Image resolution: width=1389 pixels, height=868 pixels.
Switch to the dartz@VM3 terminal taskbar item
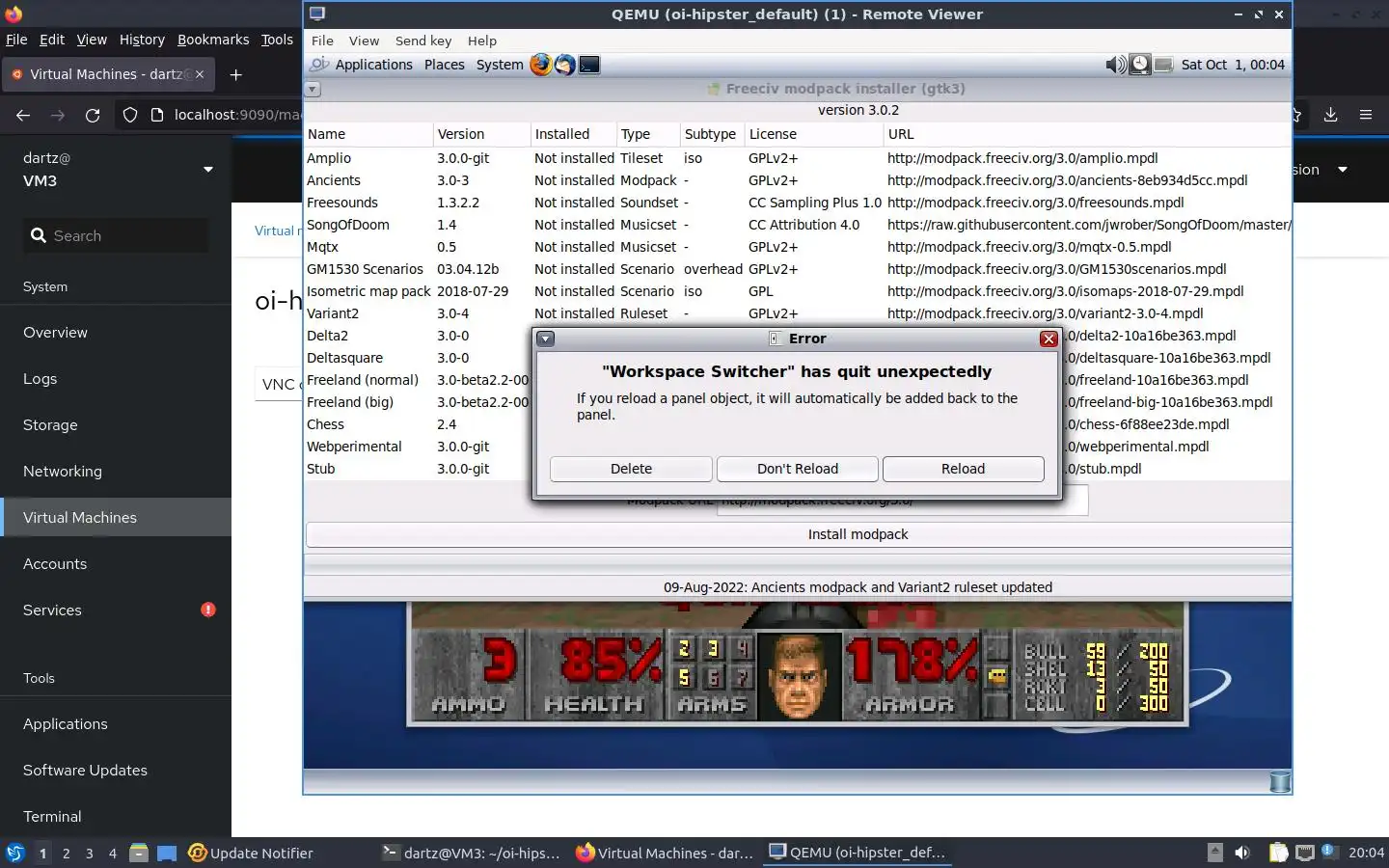tap(471, 853)
